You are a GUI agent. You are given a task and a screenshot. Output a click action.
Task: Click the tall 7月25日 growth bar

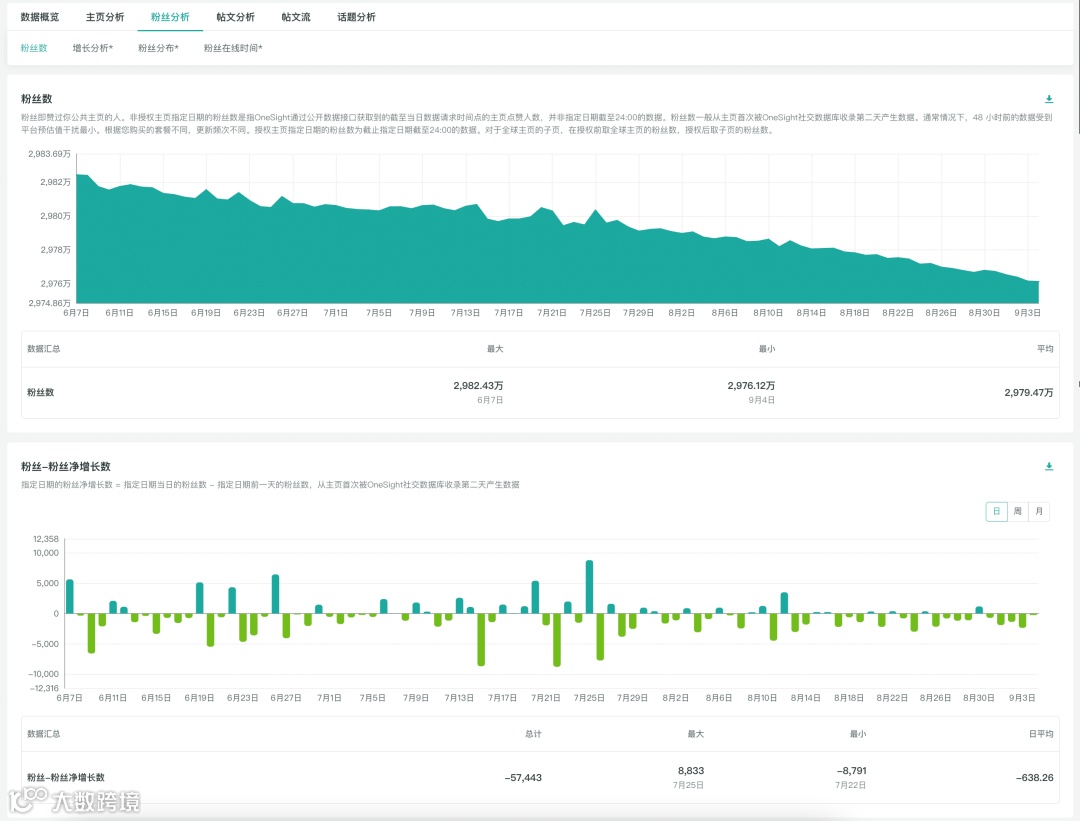pos(590,587)
